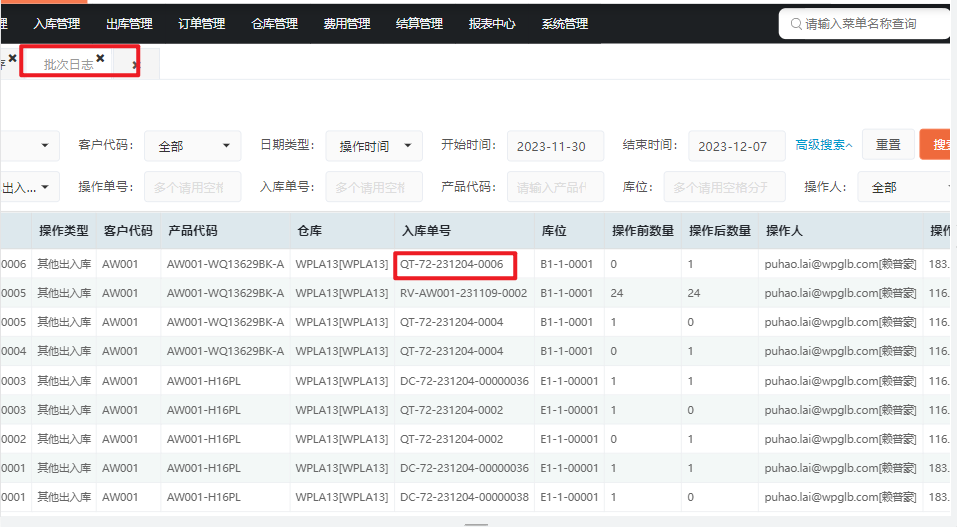
Task: Select cell RV-AW001-231109-0002
Action: 463,293
